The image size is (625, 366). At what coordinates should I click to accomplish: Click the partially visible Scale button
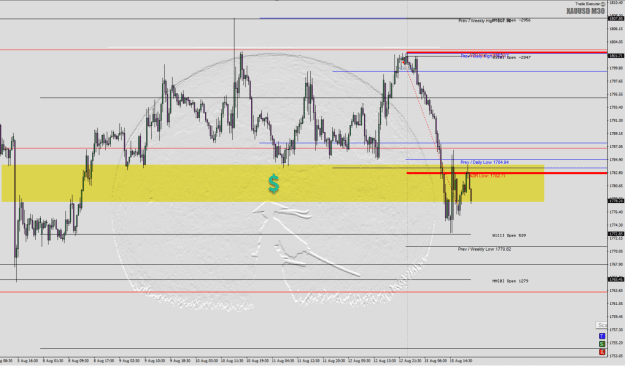[x=601, y=325]
